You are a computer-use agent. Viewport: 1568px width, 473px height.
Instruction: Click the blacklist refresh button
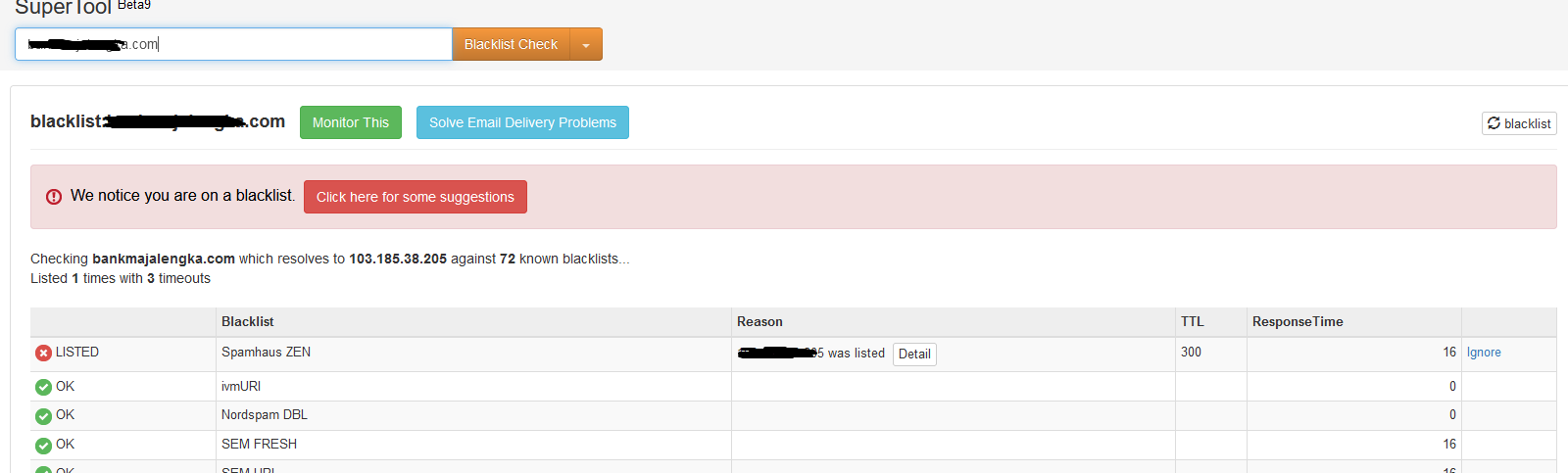point(1519,123)
